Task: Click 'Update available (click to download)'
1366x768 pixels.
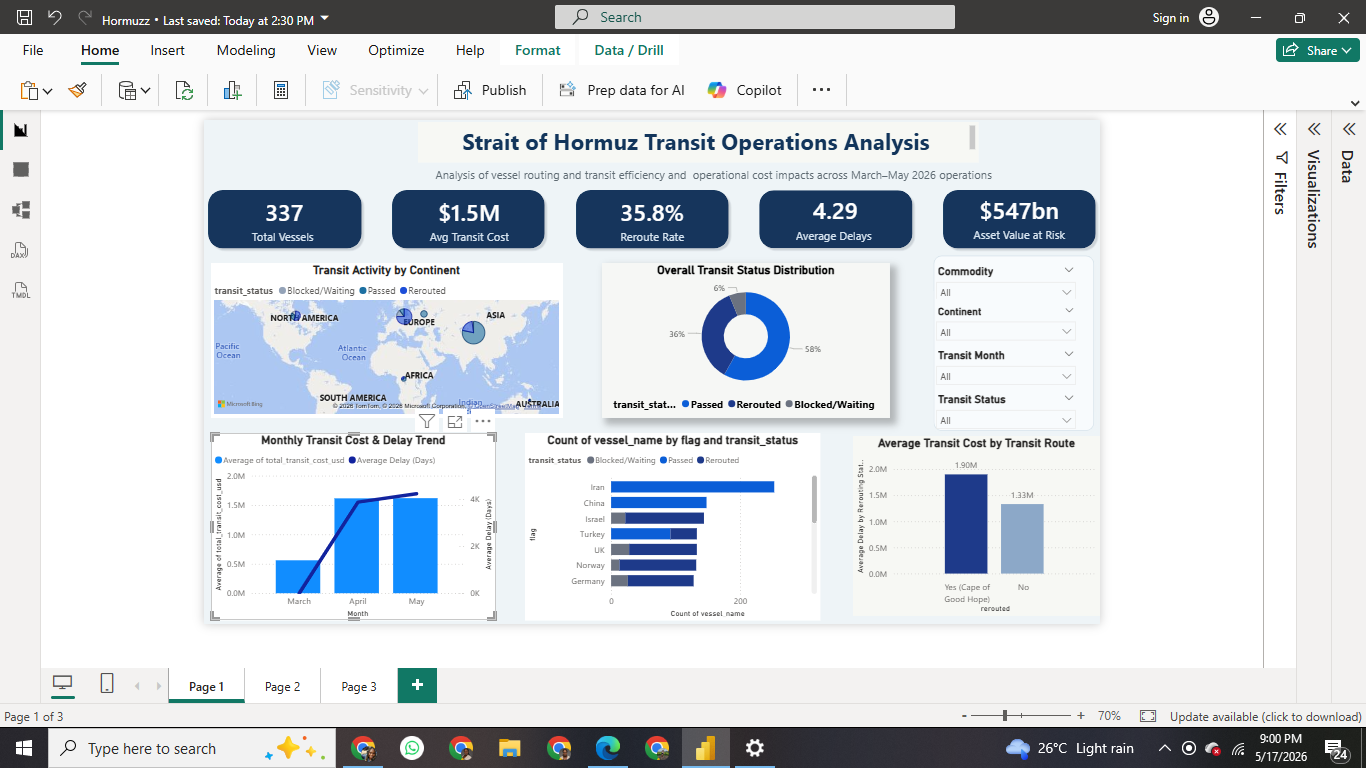Action: [x=1266, y=717]
